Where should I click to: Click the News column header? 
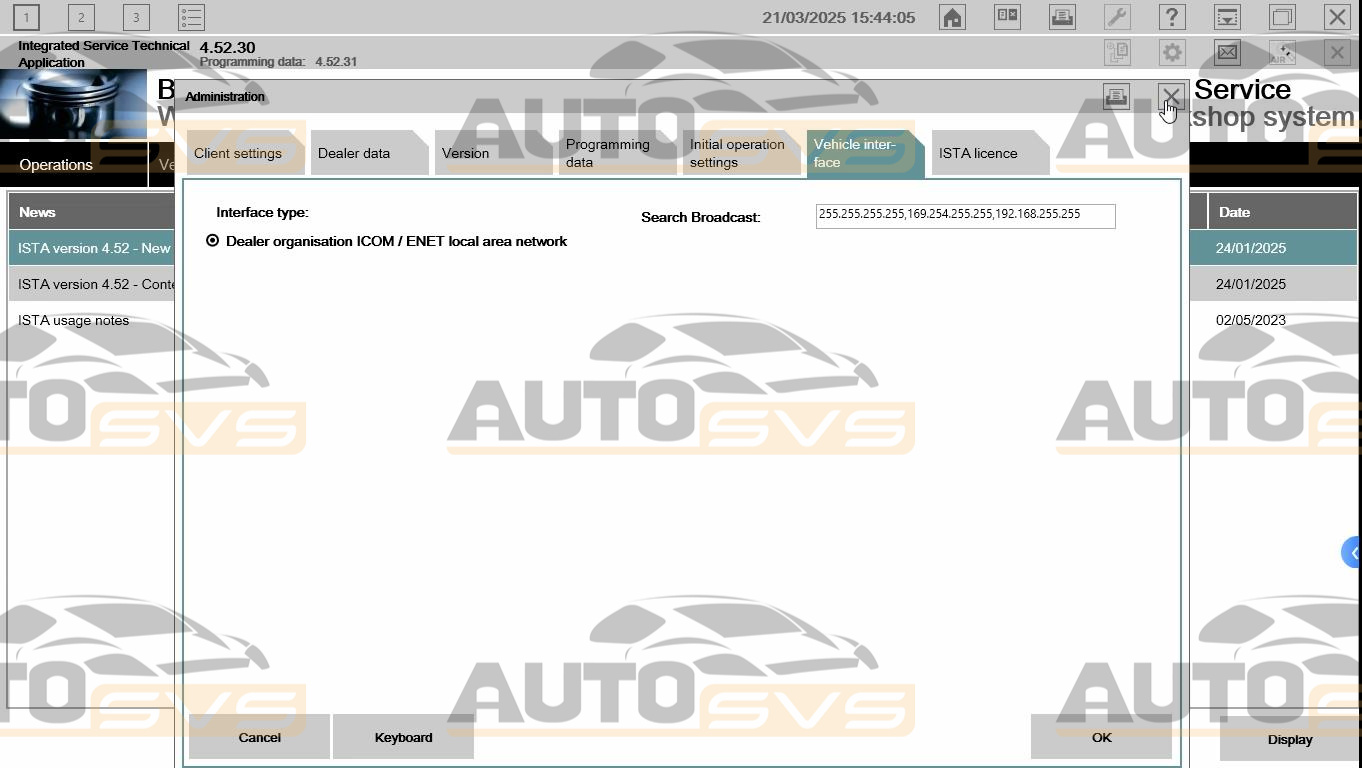92,212
